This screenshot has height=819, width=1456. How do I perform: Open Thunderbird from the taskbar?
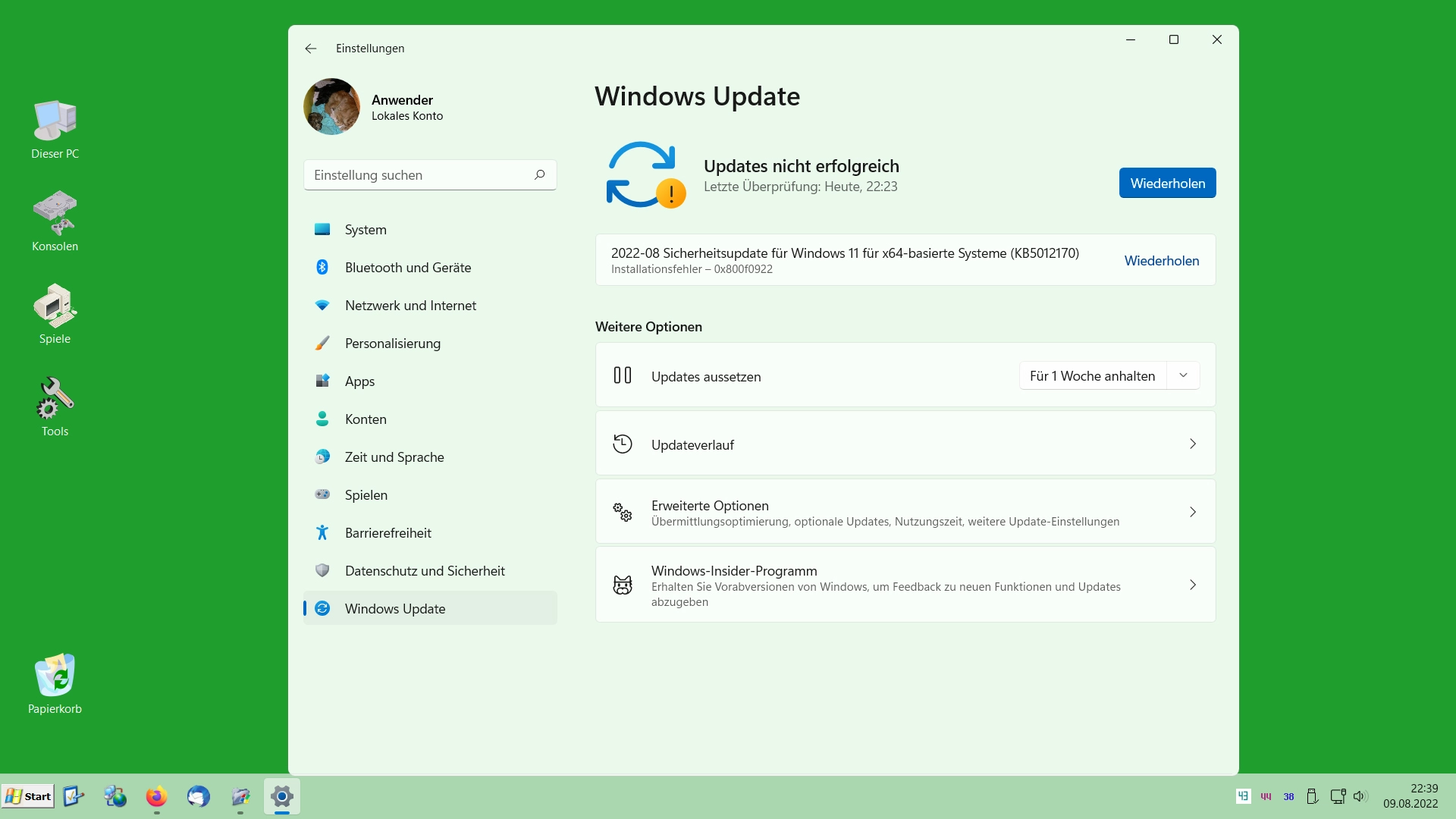click(199, 797)
